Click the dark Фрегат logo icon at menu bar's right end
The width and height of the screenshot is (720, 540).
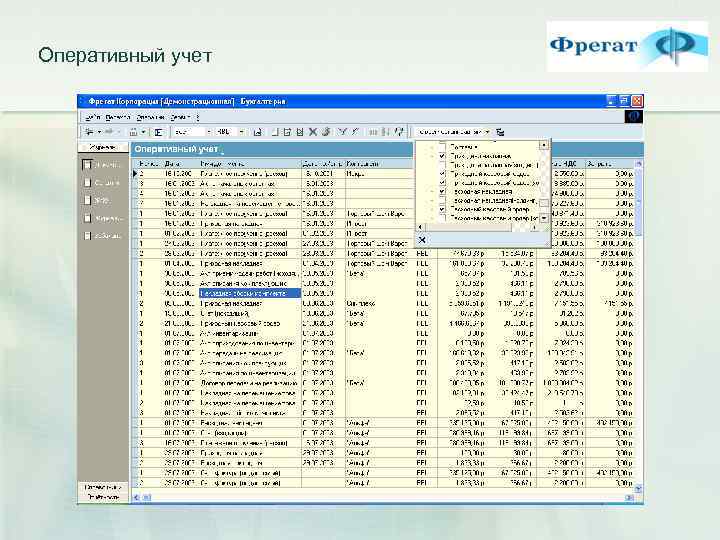(633, 117)
